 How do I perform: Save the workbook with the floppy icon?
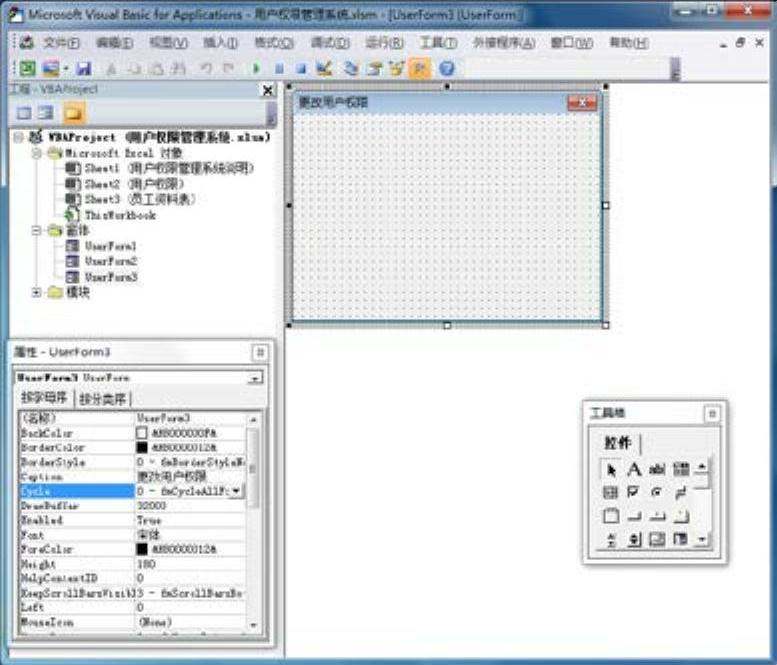coord(83,68)
